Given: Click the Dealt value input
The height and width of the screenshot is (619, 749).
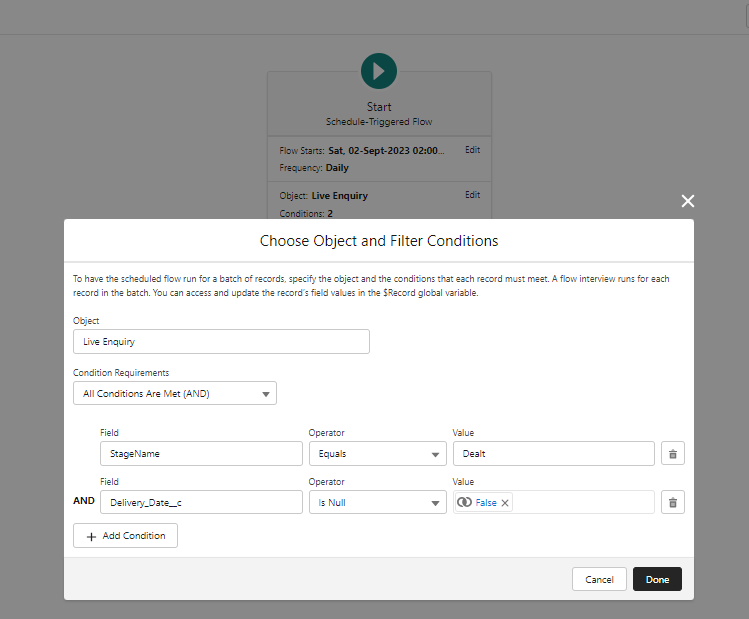Looking at the screenshot, I should 553,454.
